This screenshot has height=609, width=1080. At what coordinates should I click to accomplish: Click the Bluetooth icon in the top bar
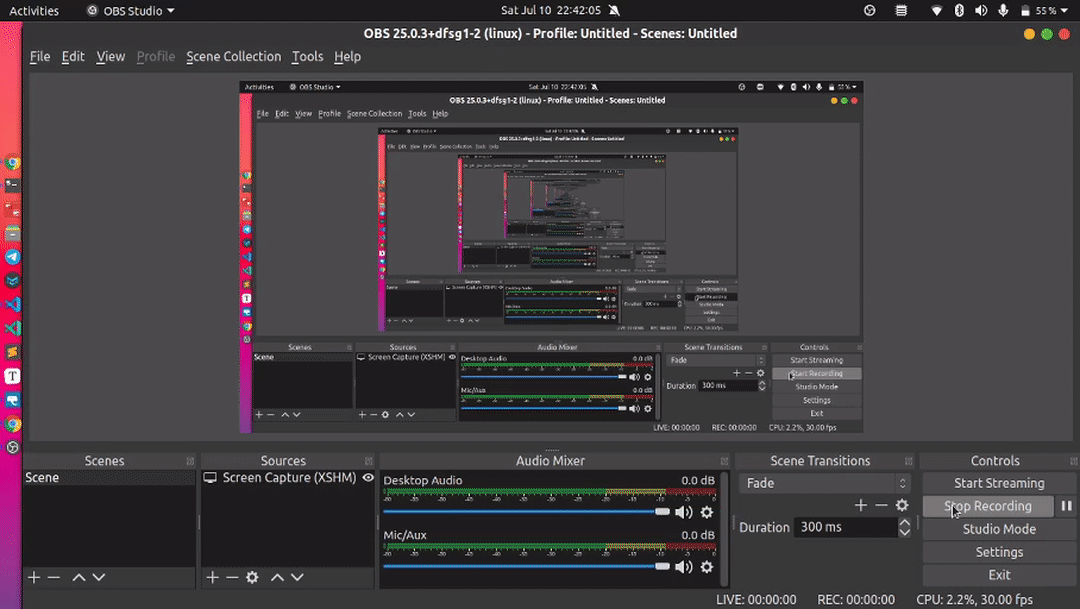[x=959, y=10]
